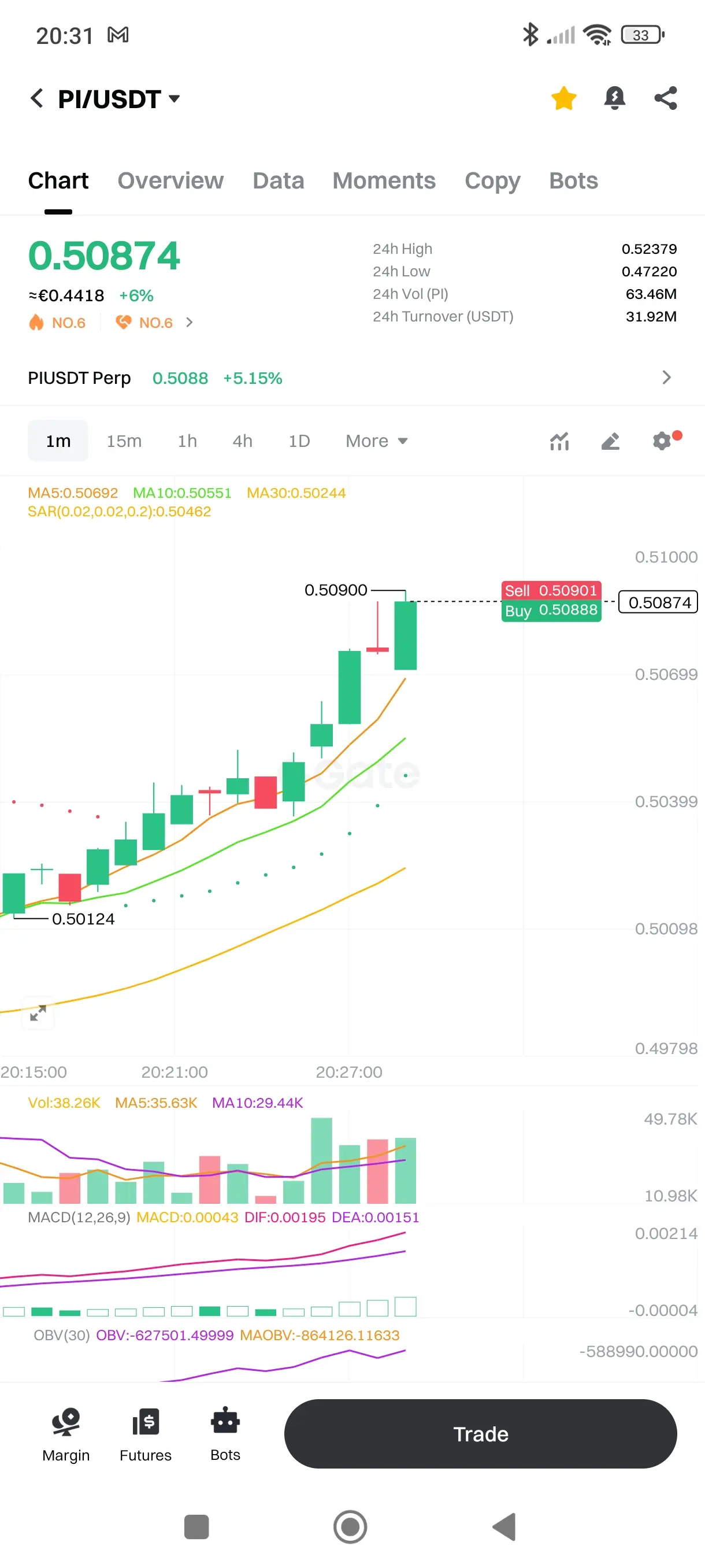Tap the large 0.50874 price
705x1568 pixels.
tap(104, 256)
